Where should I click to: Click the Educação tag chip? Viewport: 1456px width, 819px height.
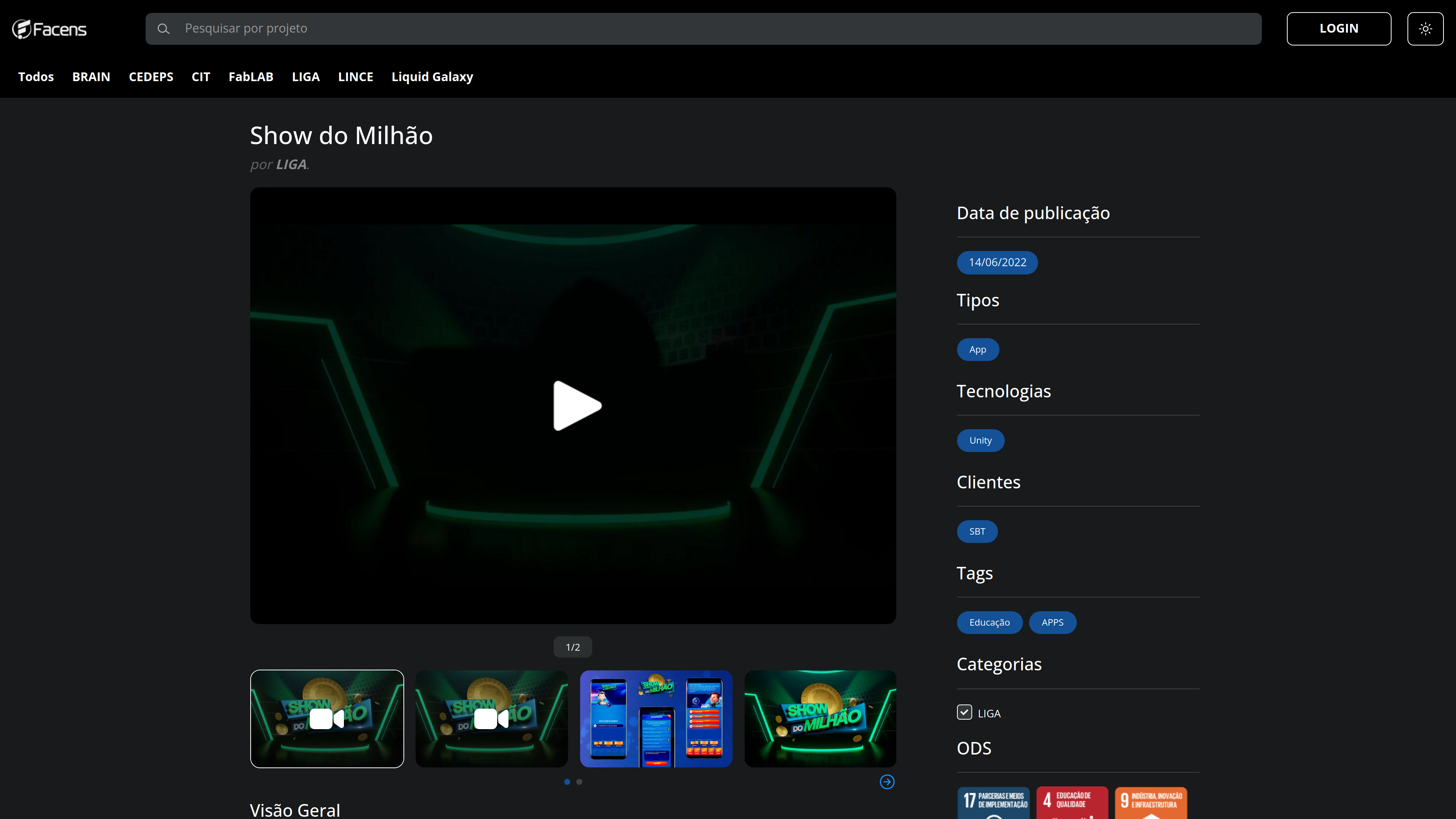click(989, 622)
